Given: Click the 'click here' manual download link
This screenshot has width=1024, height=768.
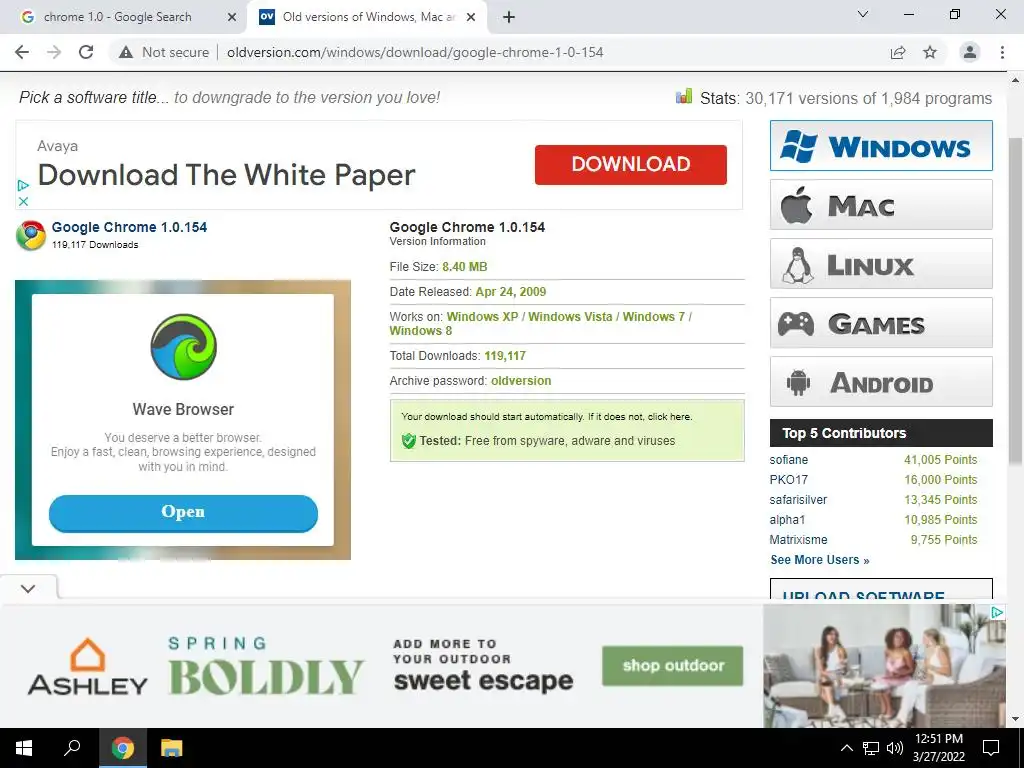Looking at the screenshot, I should (668, 417).
